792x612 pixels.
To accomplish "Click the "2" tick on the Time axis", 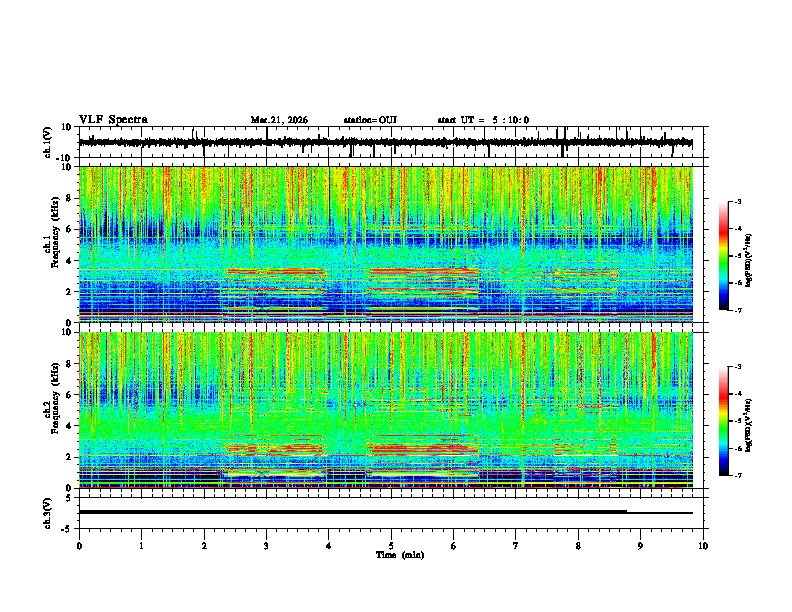I will 204,546.
